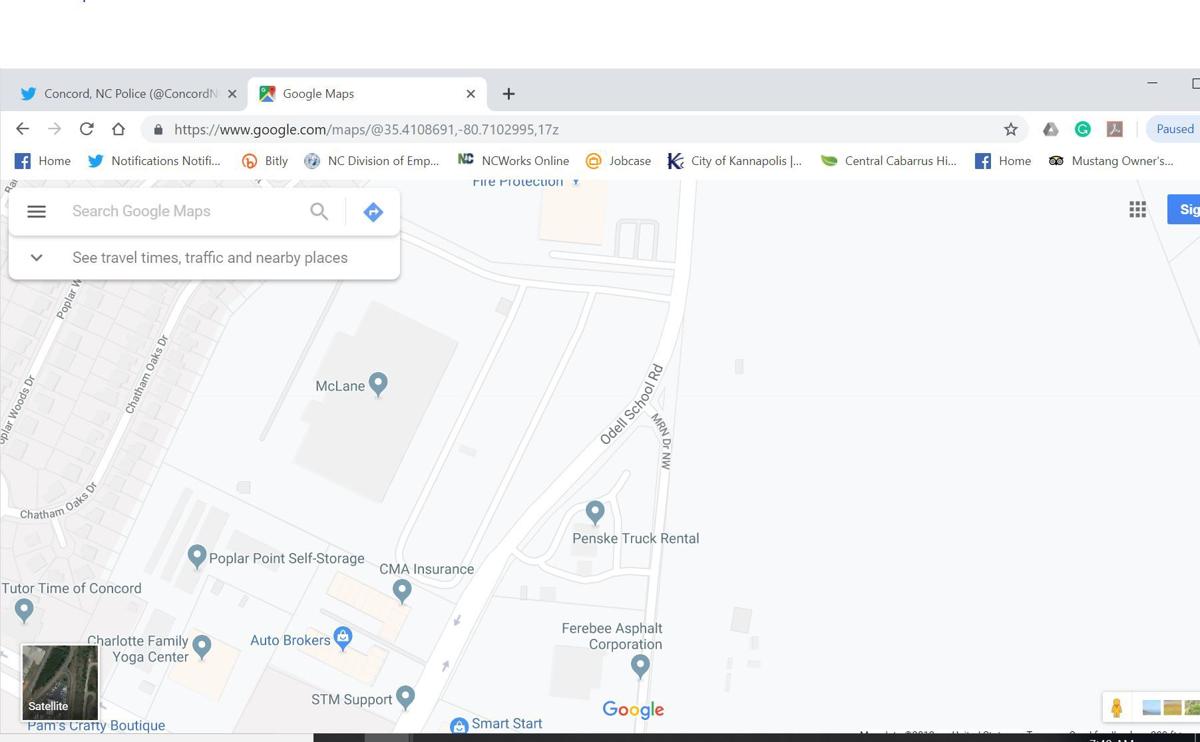This screenshot has height=742, width=1200.
Task: Click the address bar URL
Action: click(366, 129)
